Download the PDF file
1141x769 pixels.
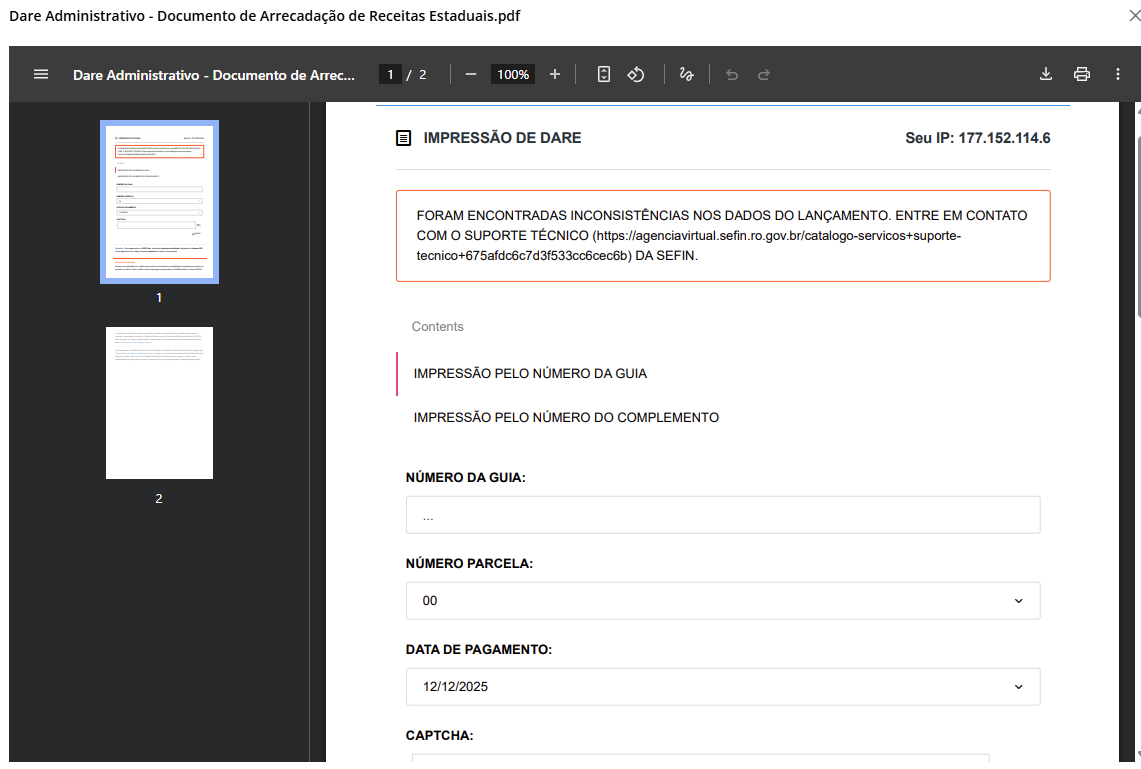(1046, 74)
